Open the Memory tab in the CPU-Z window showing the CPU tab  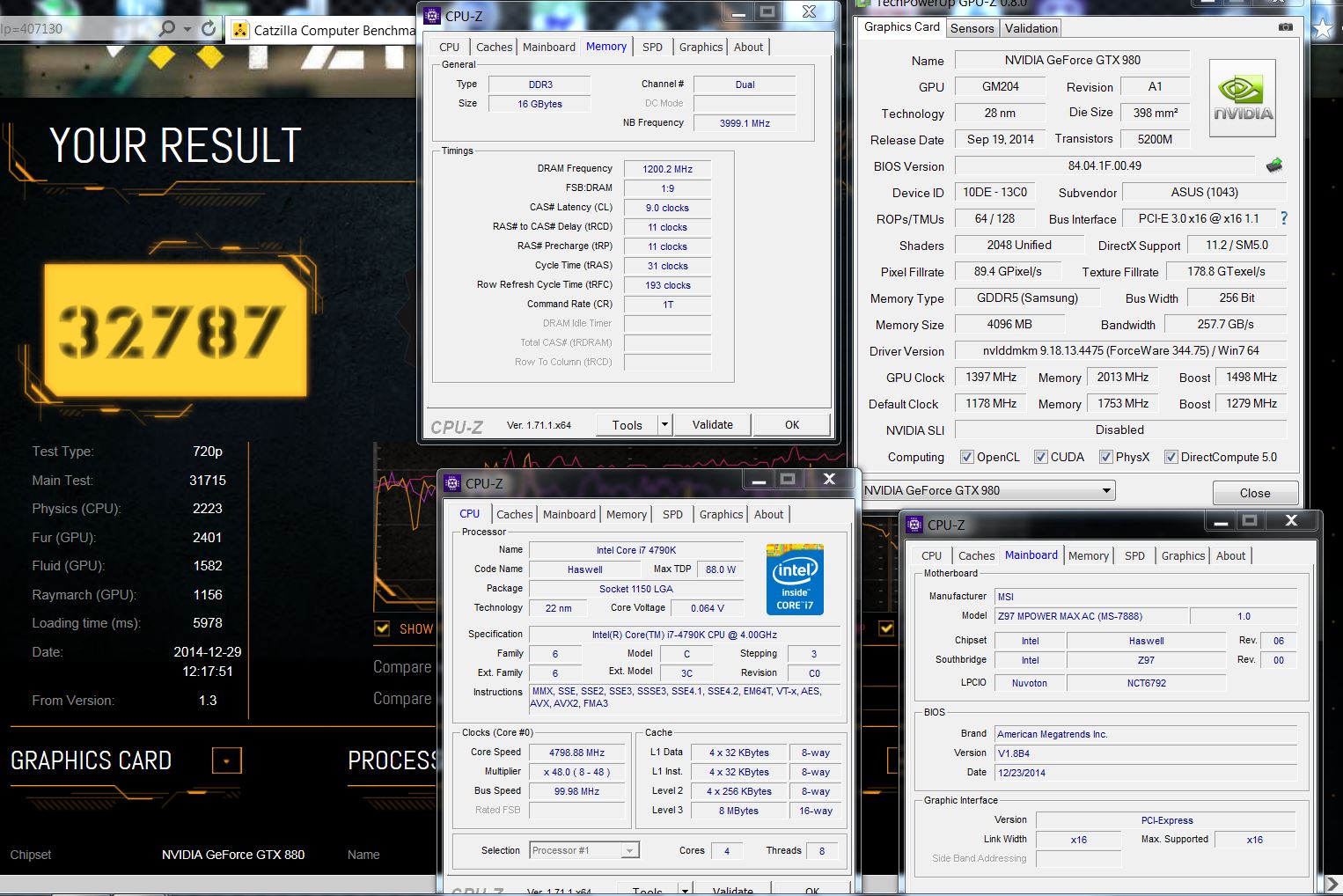[x=626, y=514]
